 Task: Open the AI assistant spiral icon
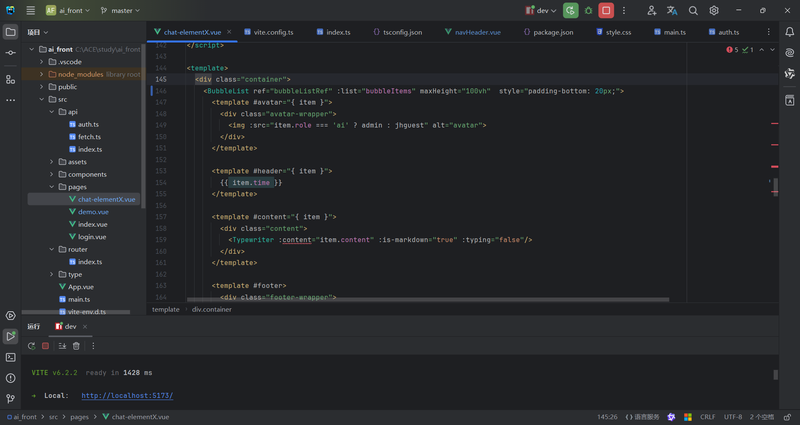789,53
